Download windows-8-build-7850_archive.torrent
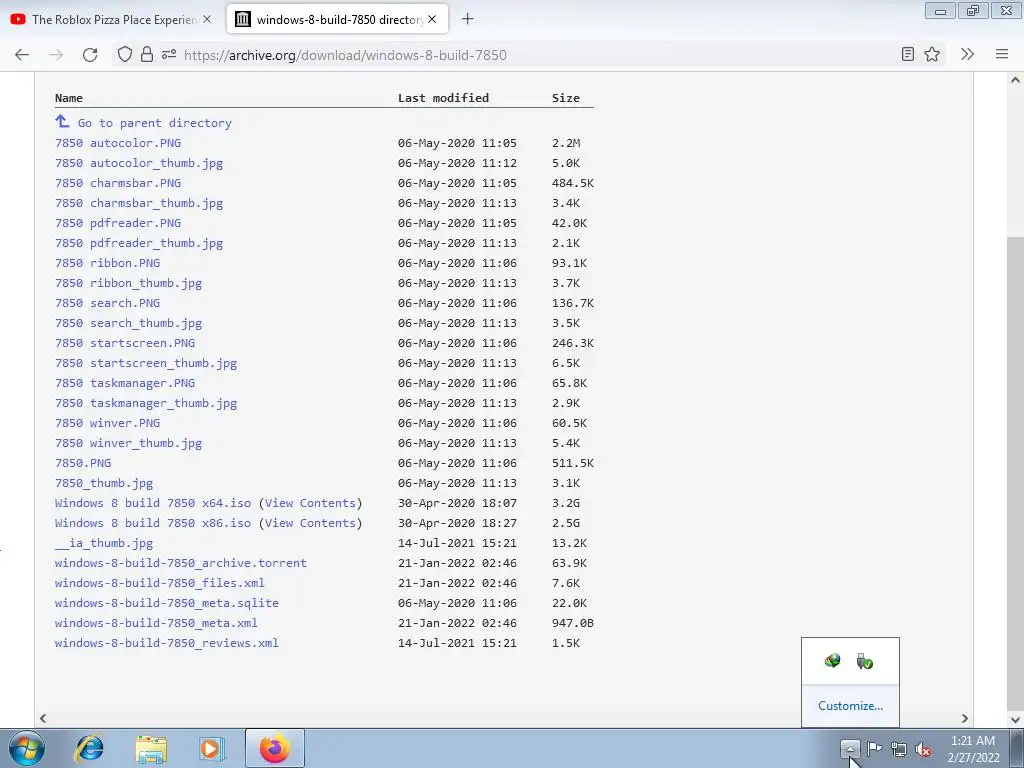 [181, 563]
